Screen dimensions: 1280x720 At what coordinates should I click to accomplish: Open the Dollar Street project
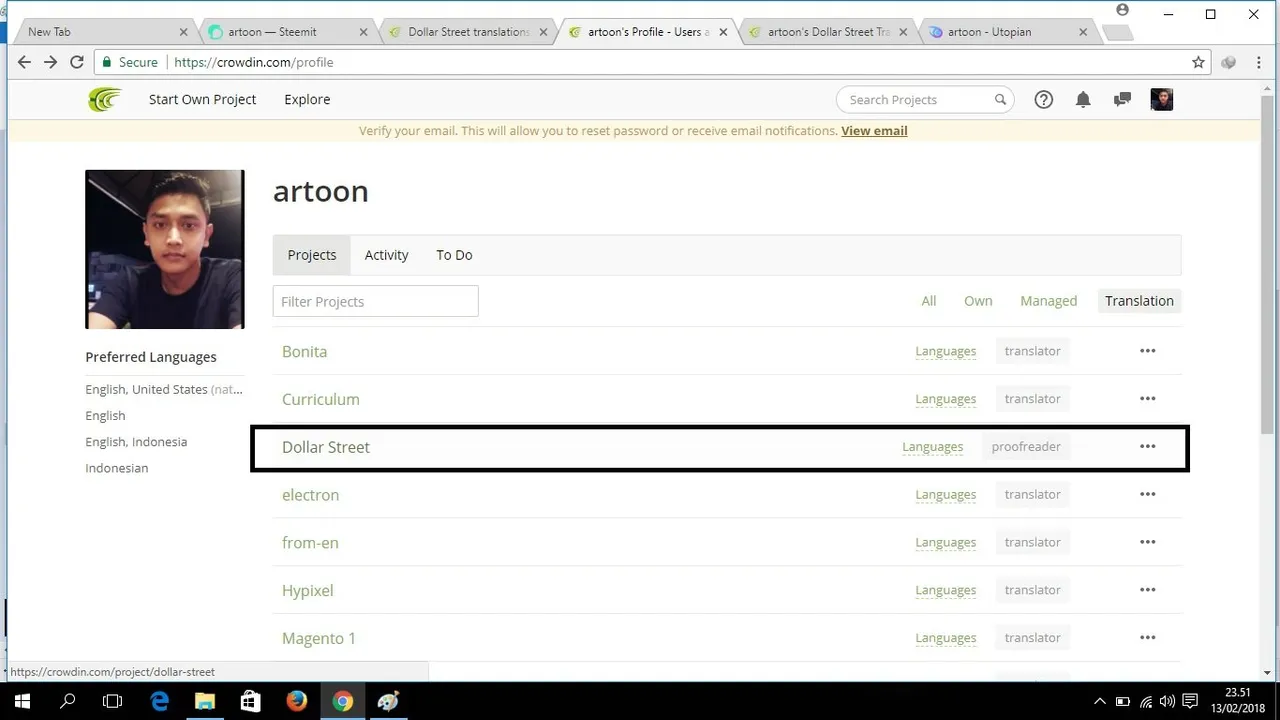click(x=325, y=447)
